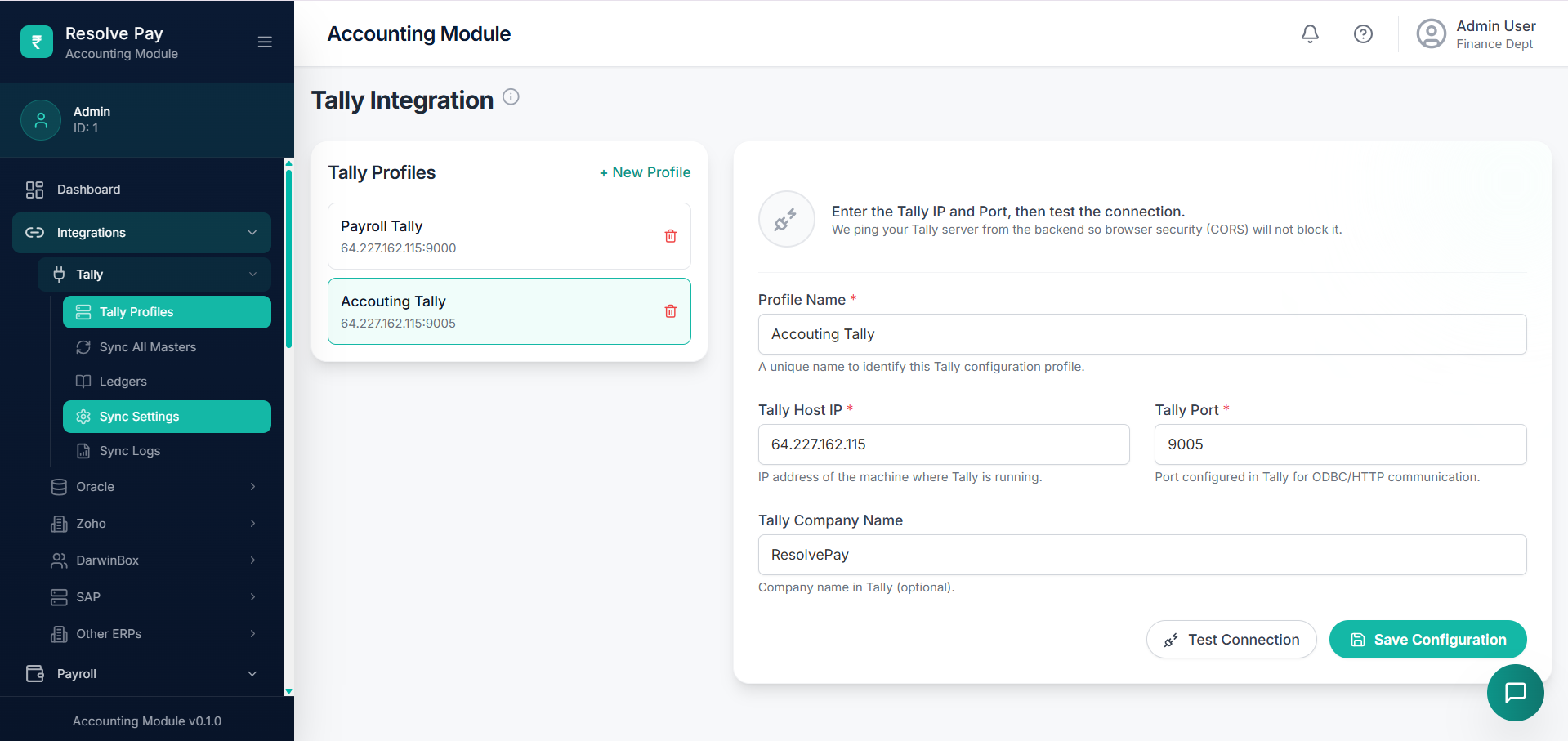Click the info icon beside Tally Integration
The image size is (1568, 741).
511,97
